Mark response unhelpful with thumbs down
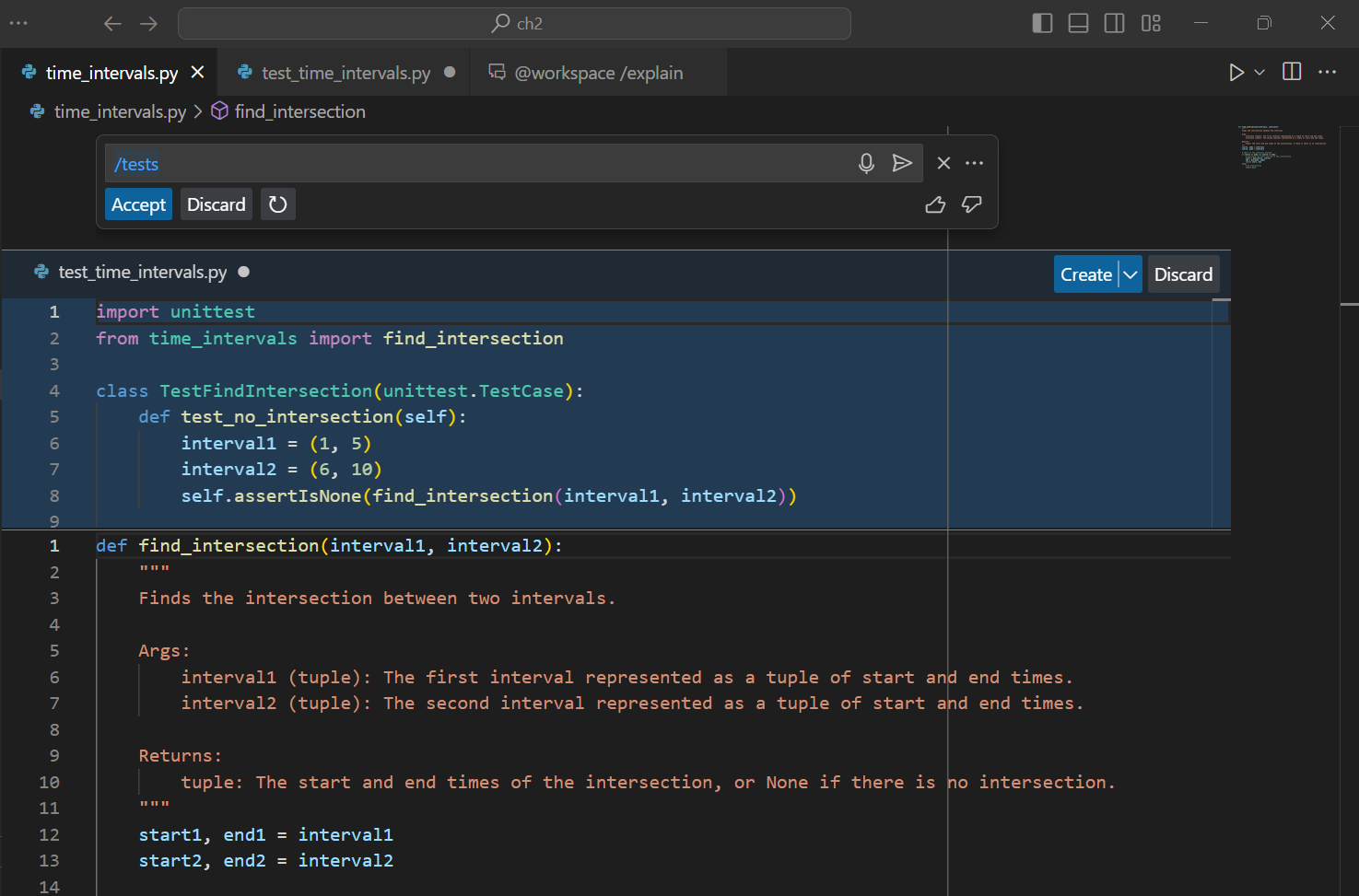This screenshot has height=896, width=1359. tap(972, 204)
